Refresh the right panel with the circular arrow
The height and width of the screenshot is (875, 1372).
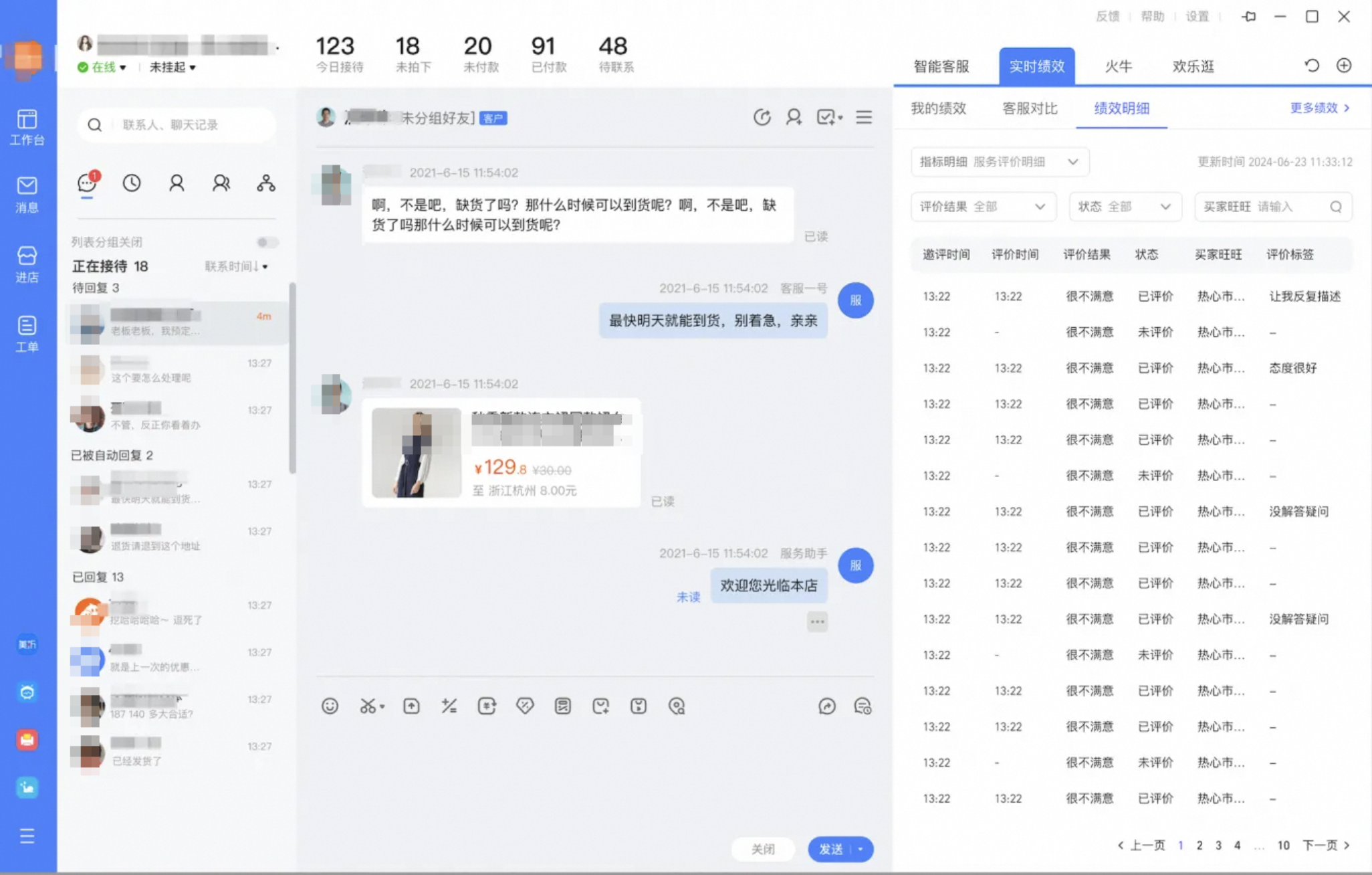(x=1312, y=66)
